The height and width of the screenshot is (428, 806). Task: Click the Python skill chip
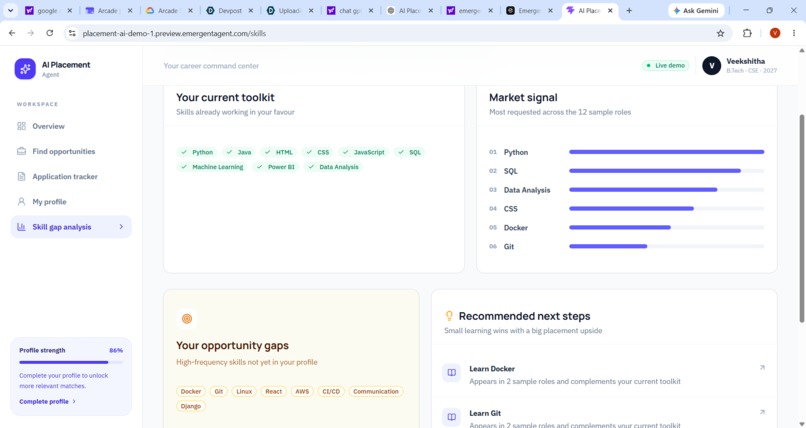(197, 152)
